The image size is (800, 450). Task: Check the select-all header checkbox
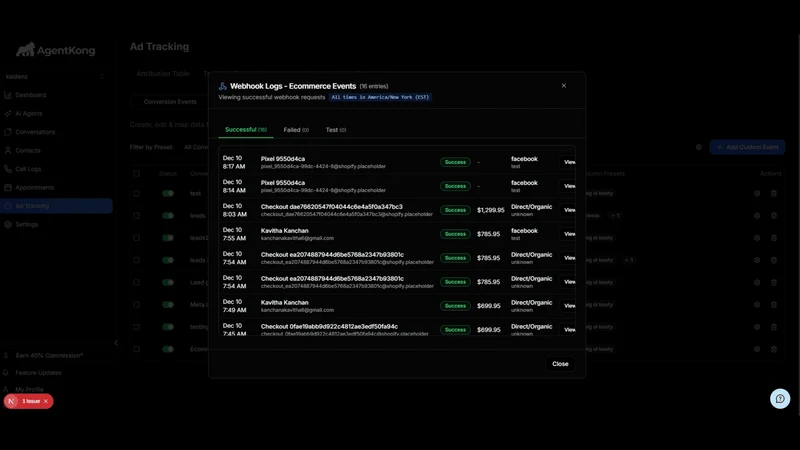136,173
